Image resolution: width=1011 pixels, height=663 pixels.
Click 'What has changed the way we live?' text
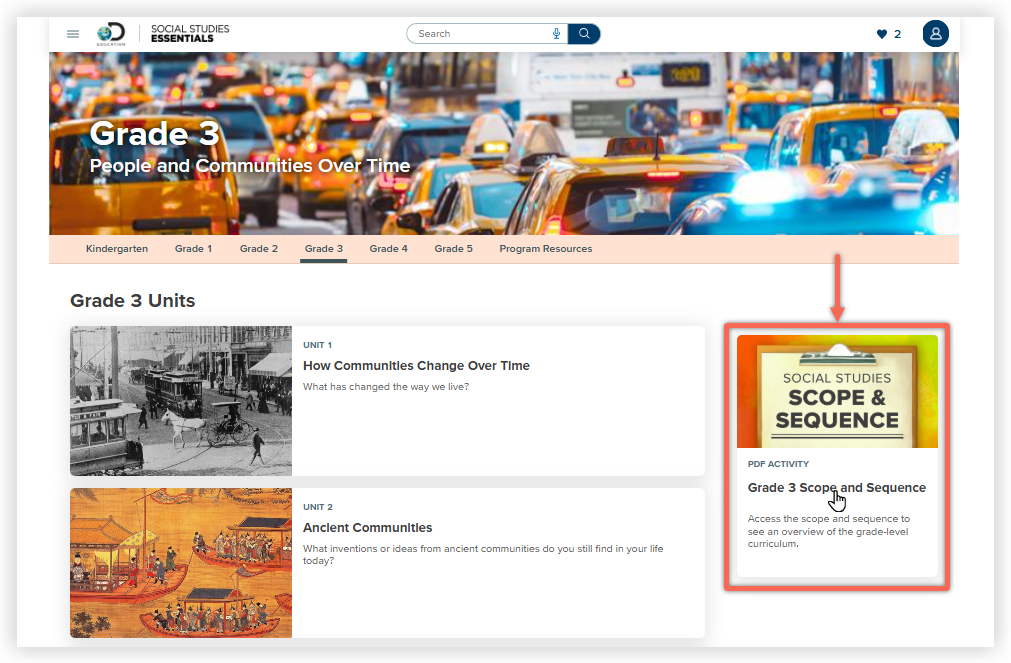tap(386, 386)
